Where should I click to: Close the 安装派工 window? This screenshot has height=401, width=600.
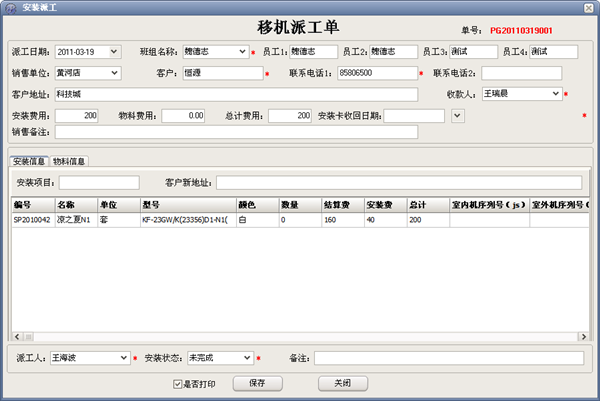[x=587, y=7]
